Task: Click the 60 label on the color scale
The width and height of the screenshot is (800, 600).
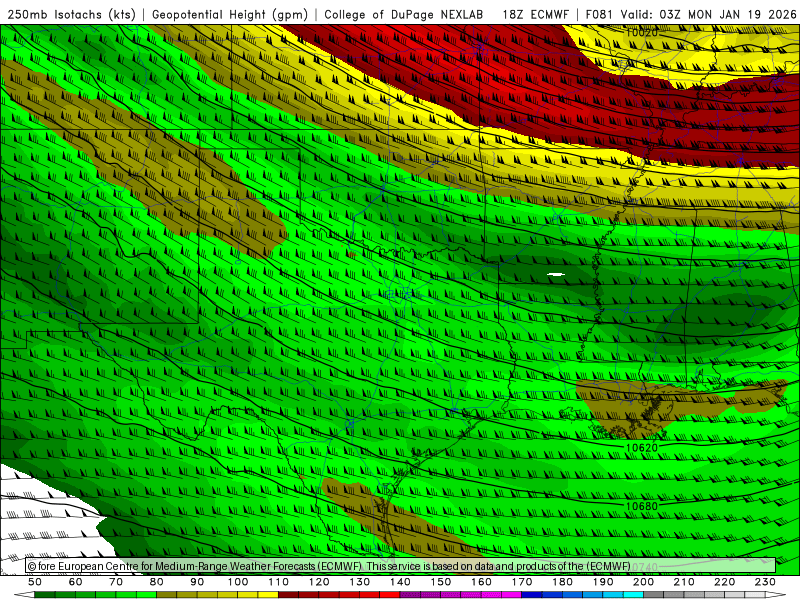Action: [x=75, y=582]
